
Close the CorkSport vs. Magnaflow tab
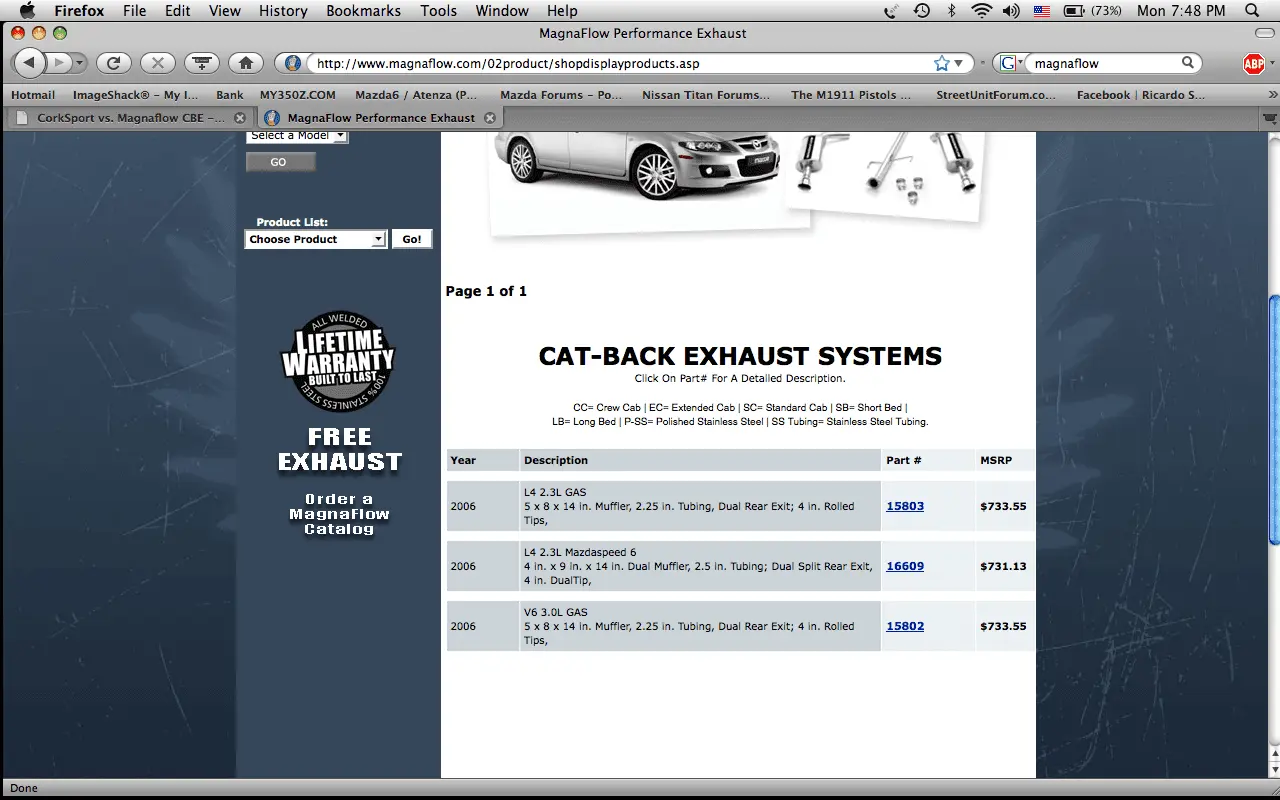[x=240, y=118]
